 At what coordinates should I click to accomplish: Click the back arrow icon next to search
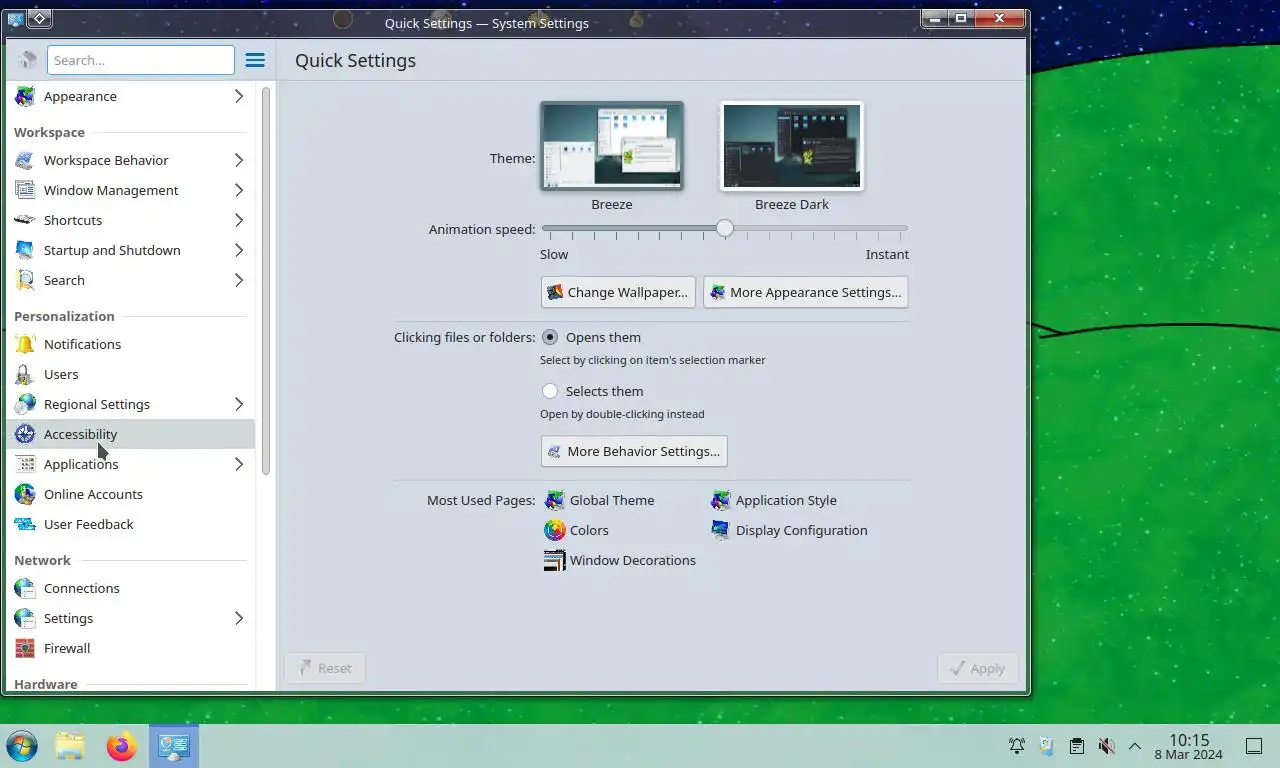coord(27,60)
